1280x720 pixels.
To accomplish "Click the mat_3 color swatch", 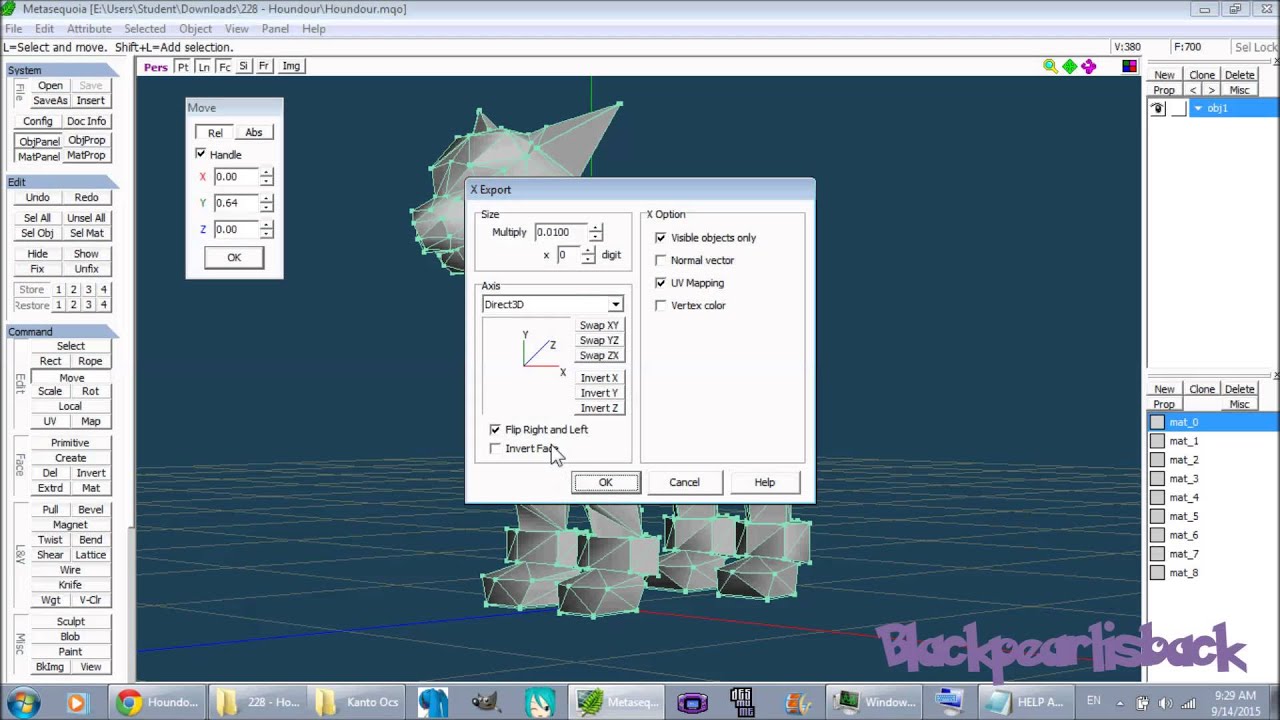I will (1157, 479).
